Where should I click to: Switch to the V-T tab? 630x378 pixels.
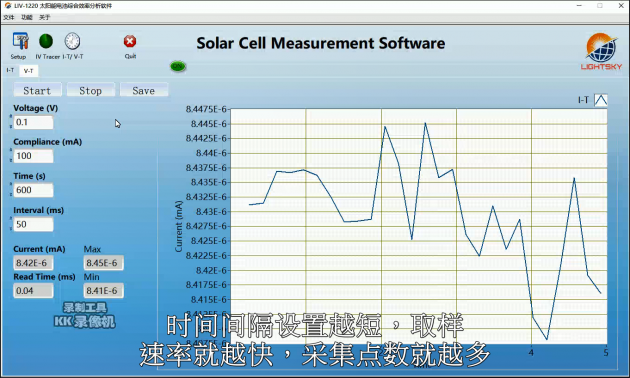[x=29, y=71]
